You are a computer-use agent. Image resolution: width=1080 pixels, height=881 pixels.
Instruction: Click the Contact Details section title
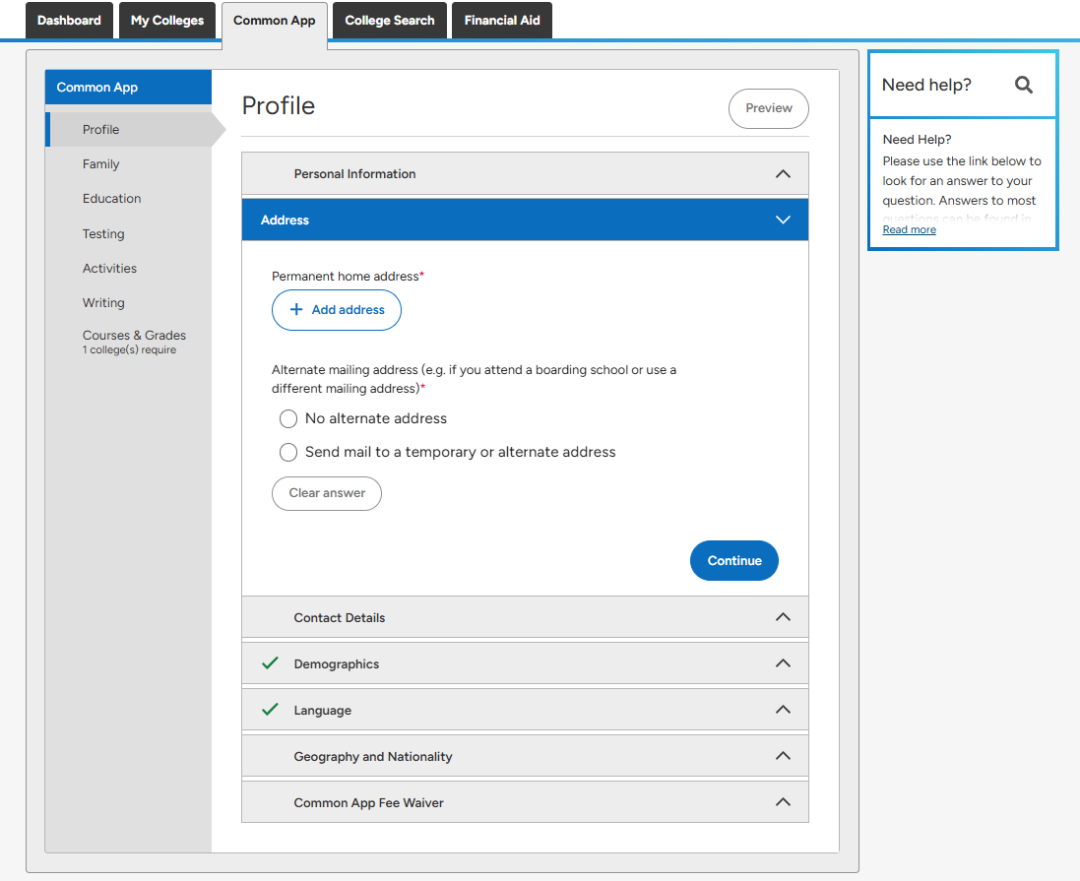pos(340,618)
